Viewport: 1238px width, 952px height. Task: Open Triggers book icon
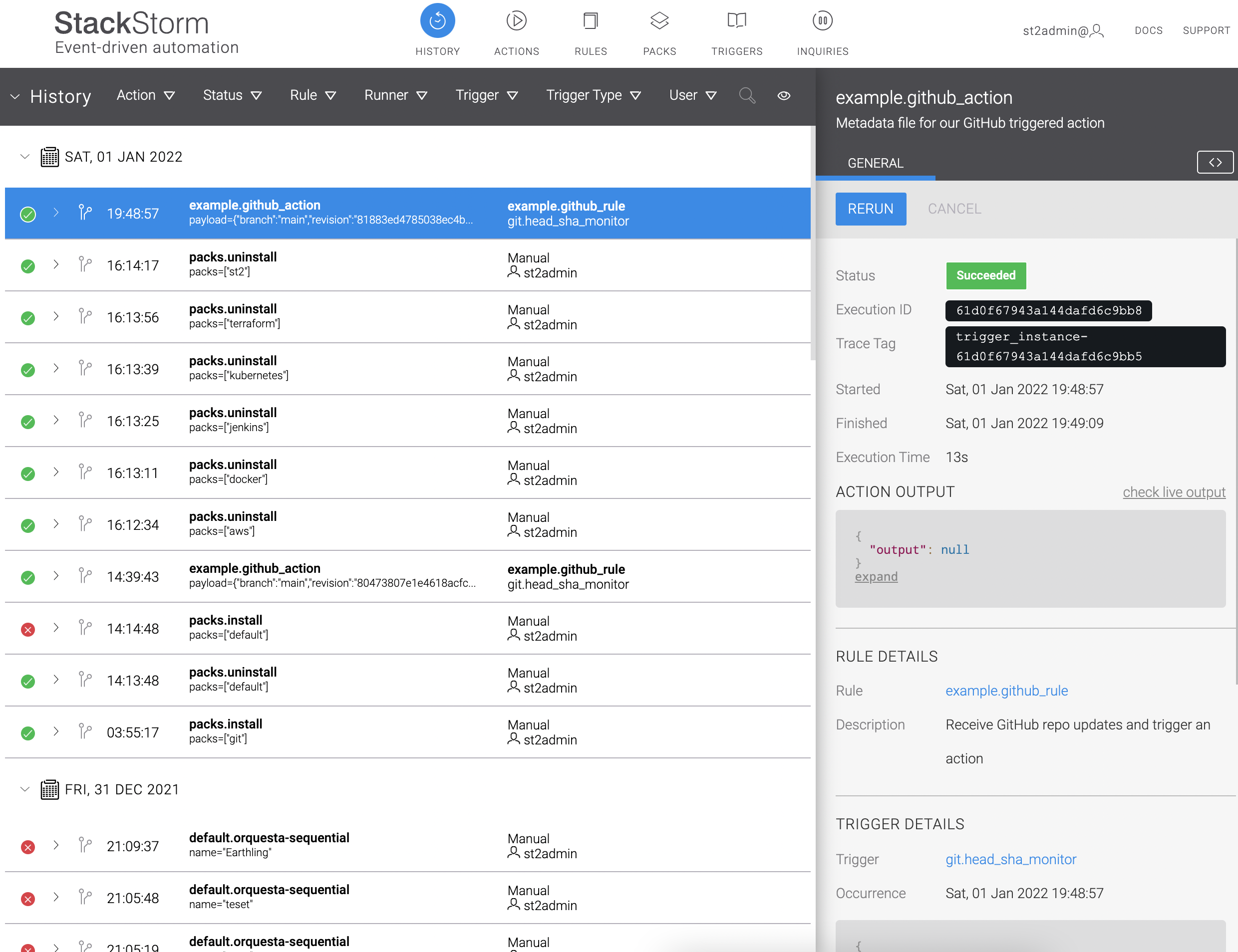tap(736, 21)
